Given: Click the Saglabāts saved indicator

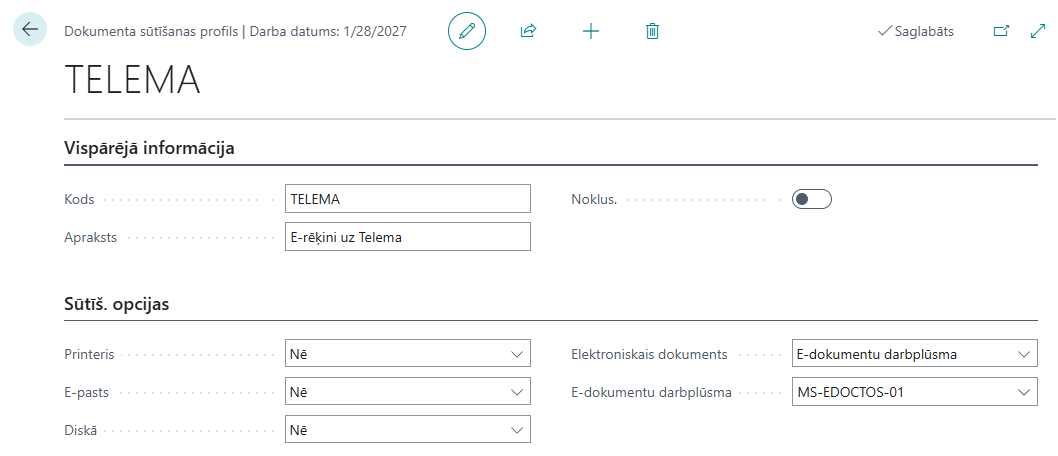Looking at the screenshot, I should click(x=915, y=31).
